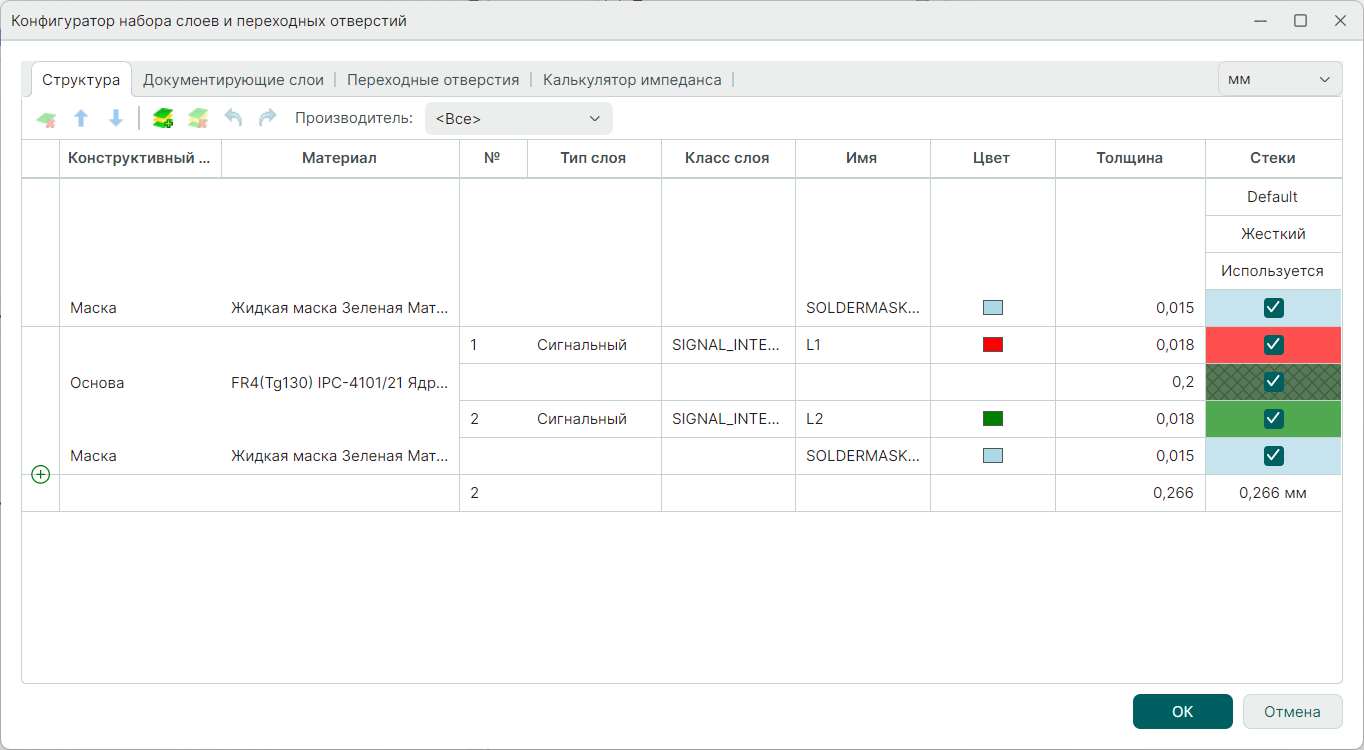Click the green circled plus icon
Screen dimensions: 1364x750
coord(40,475)
